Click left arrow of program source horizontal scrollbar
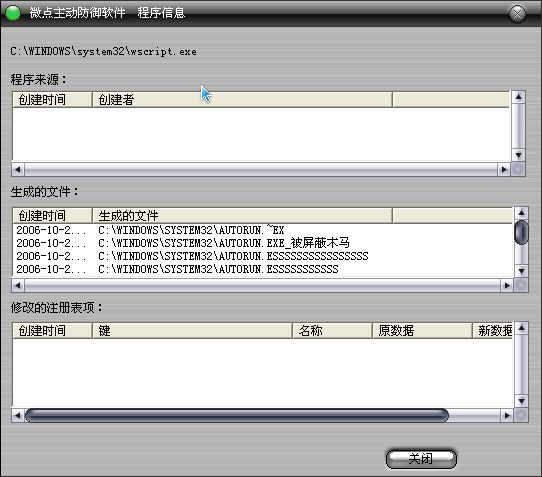The width and height of the screenshot is (542, 477). (18, 169)
